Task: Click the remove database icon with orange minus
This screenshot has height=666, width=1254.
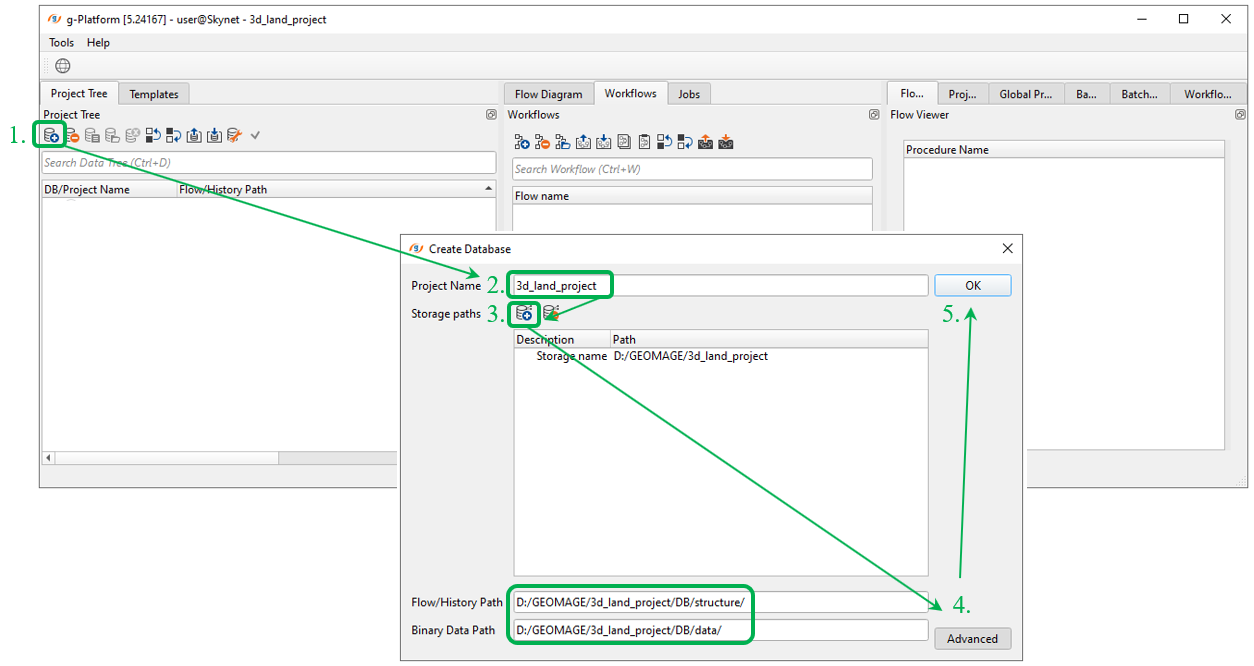Action: pos(72,135)
